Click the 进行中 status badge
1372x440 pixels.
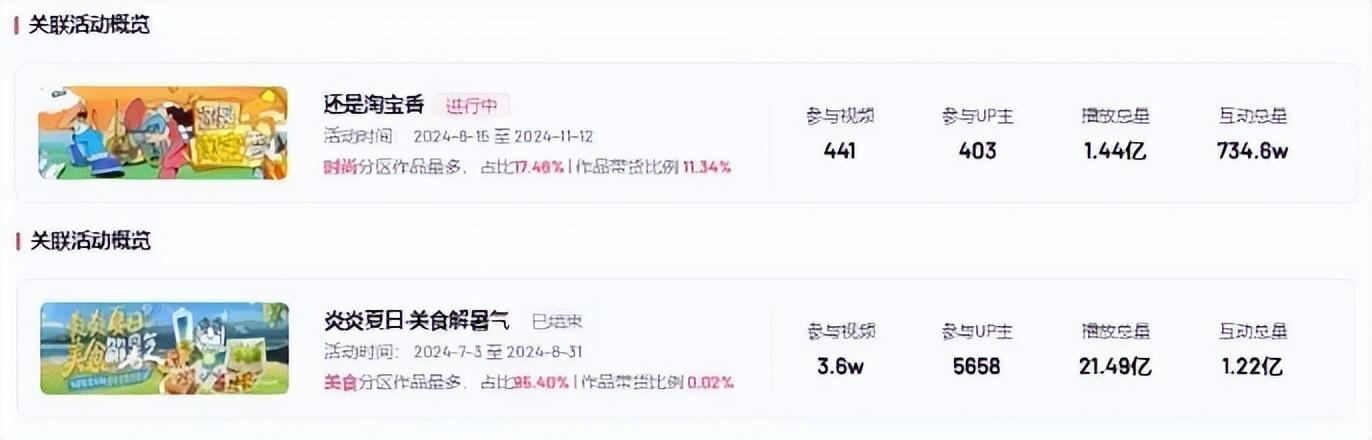(x=472, y=105)
